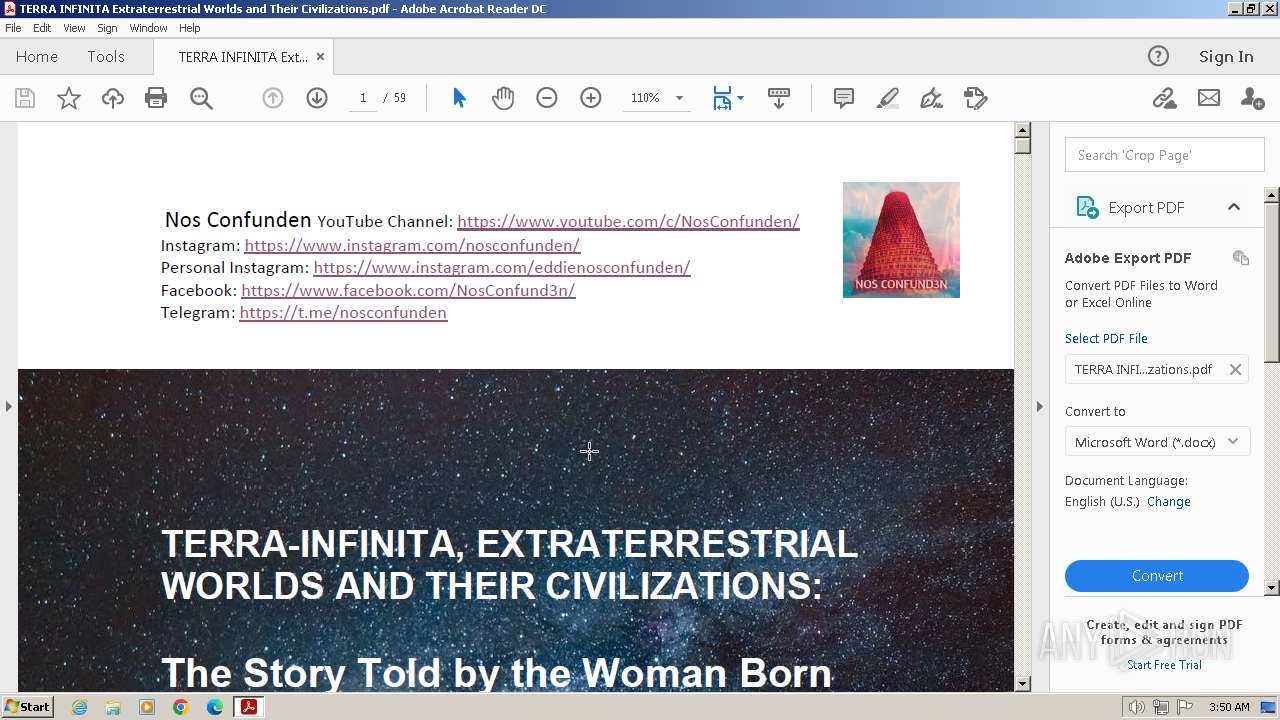Open the Help question mark icon
Viewport: 1280px width, 720px height.
pos(1158,56)
